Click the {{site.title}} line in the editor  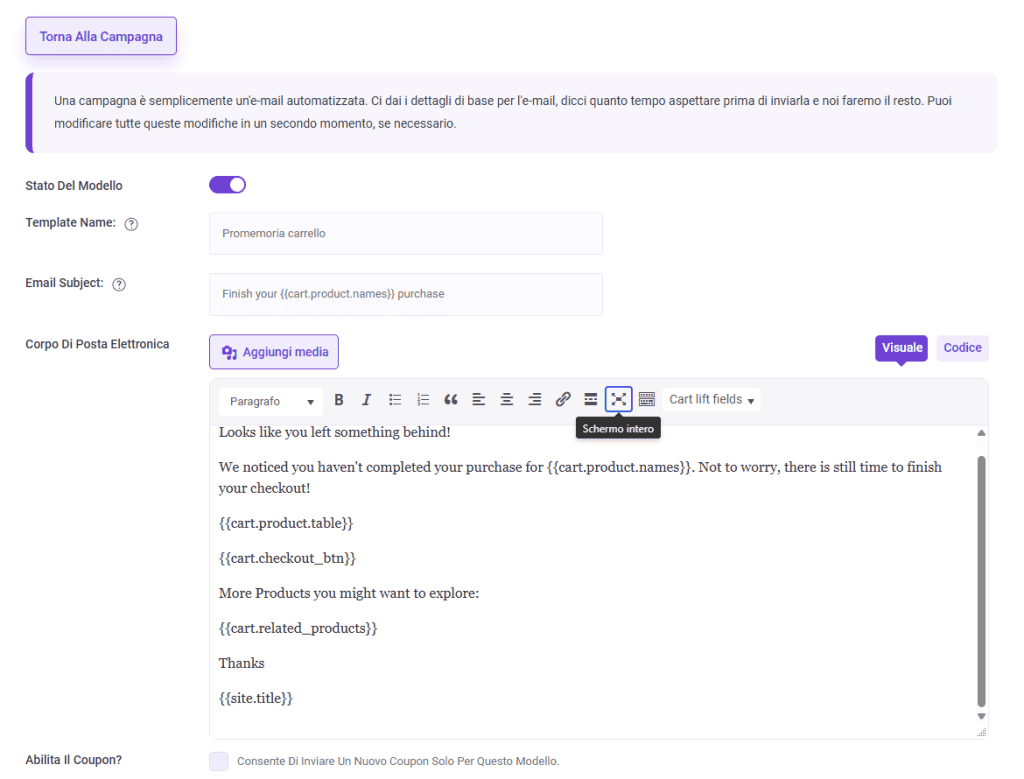tap(255, 699)
